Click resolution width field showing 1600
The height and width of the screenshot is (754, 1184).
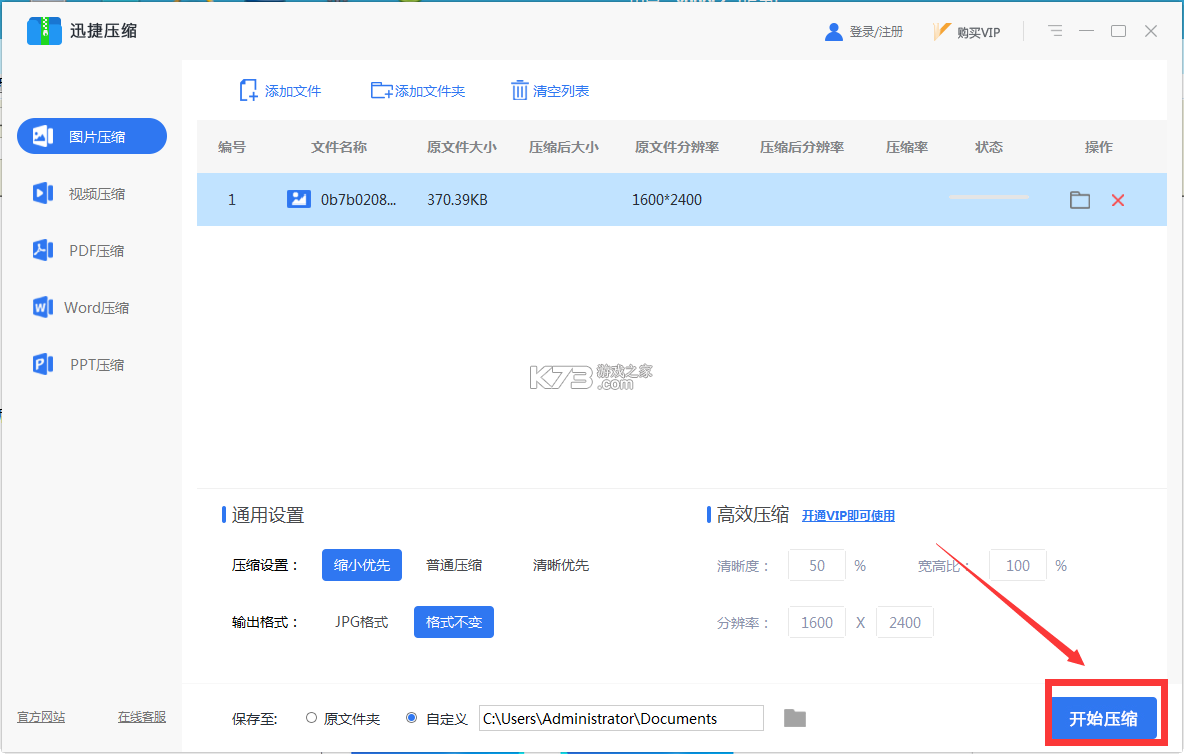[x=816, y=623]
